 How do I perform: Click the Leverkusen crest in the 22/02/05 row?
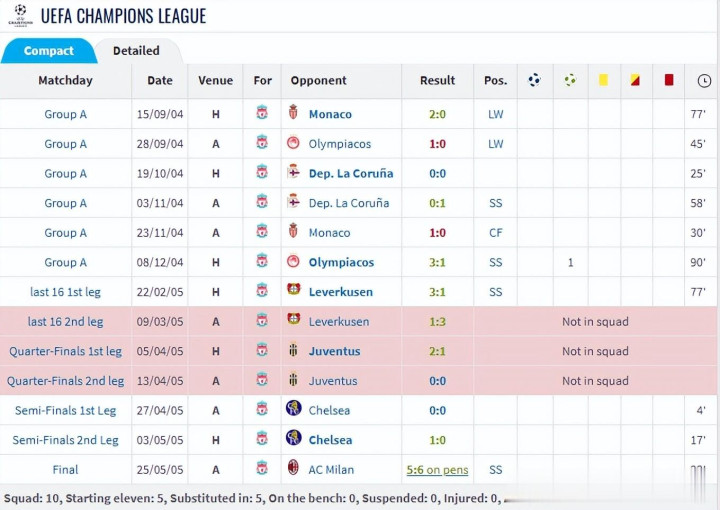293,292
